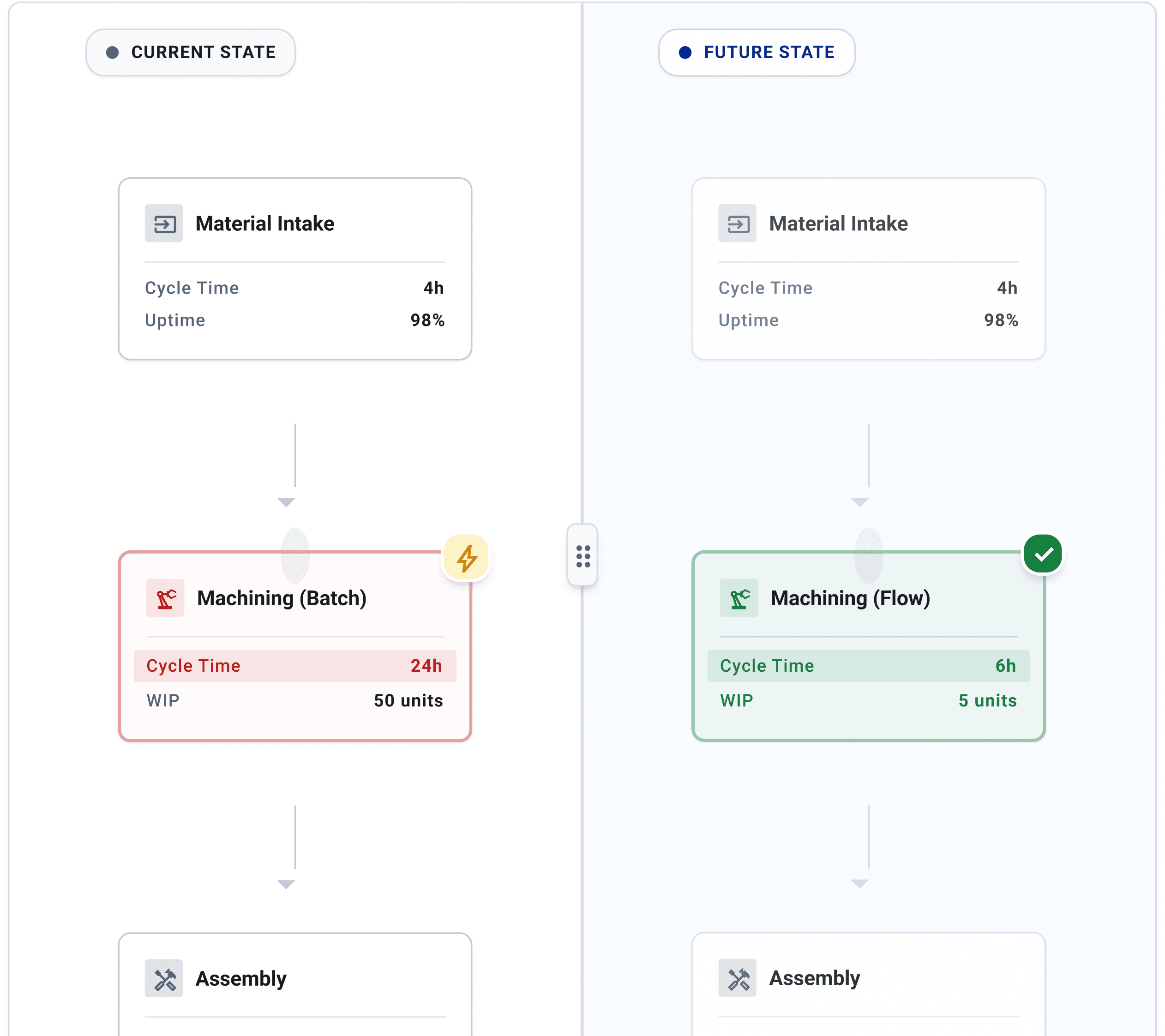Click the Material Intake title in Current State
Viewport: 1165px width, 1036px height.
tap(265, 223)
